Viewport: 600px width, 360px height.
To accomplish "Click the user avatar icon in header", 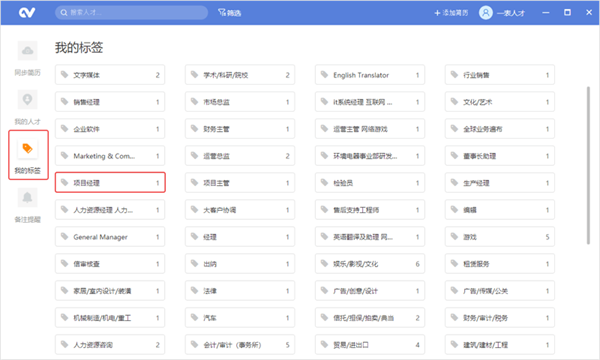I will (x=486, y=13).
